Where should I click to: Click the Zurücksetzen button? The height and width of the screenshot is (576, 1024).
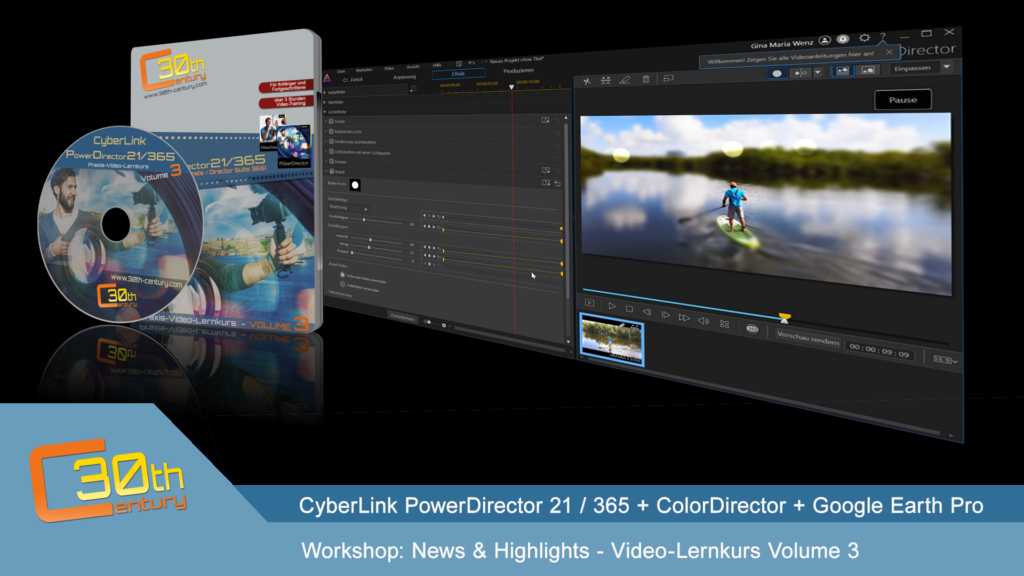click(402, 317)
